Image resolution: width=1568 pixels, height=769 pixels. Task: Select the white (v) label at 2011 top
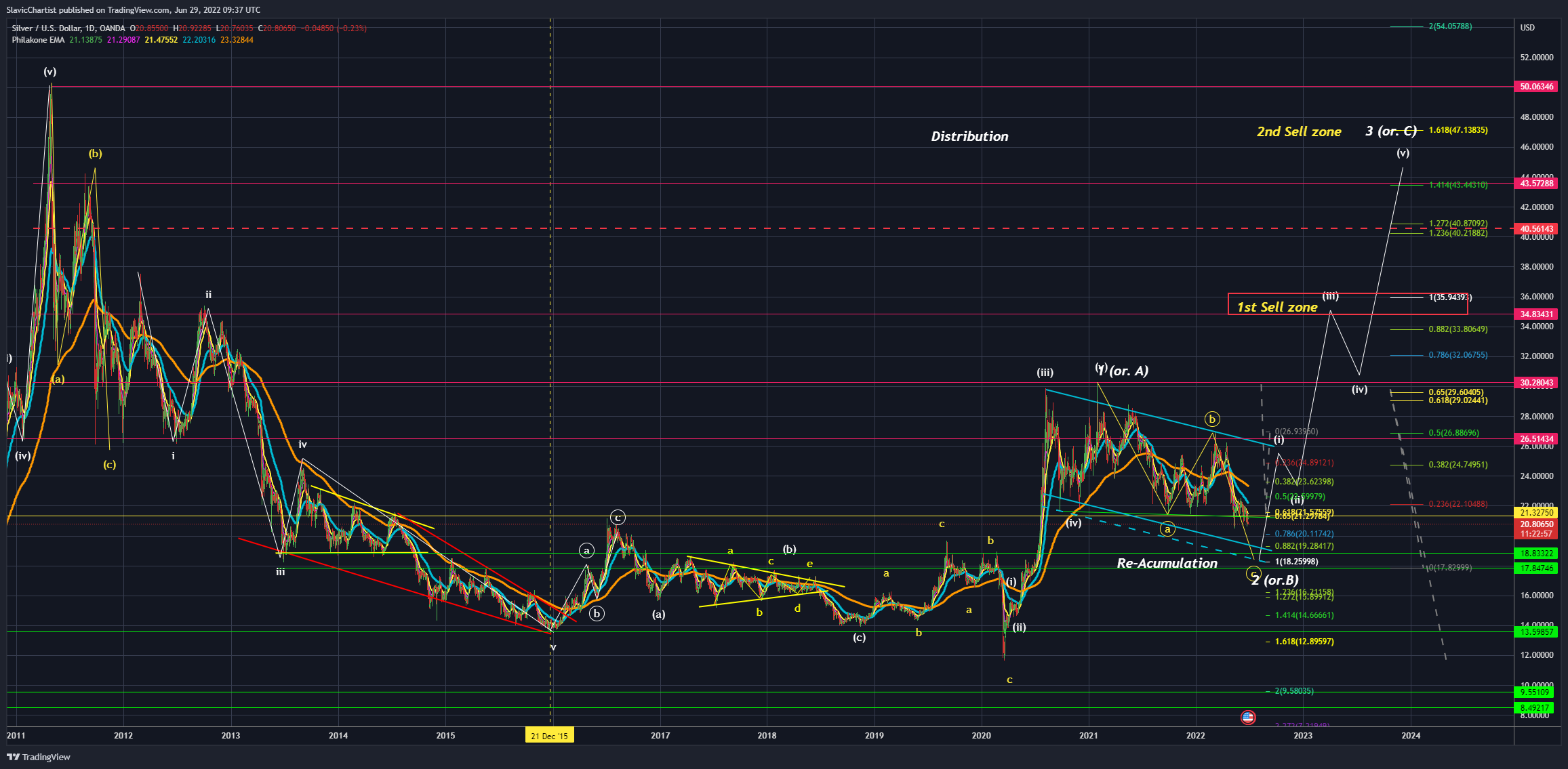[49, 72]
